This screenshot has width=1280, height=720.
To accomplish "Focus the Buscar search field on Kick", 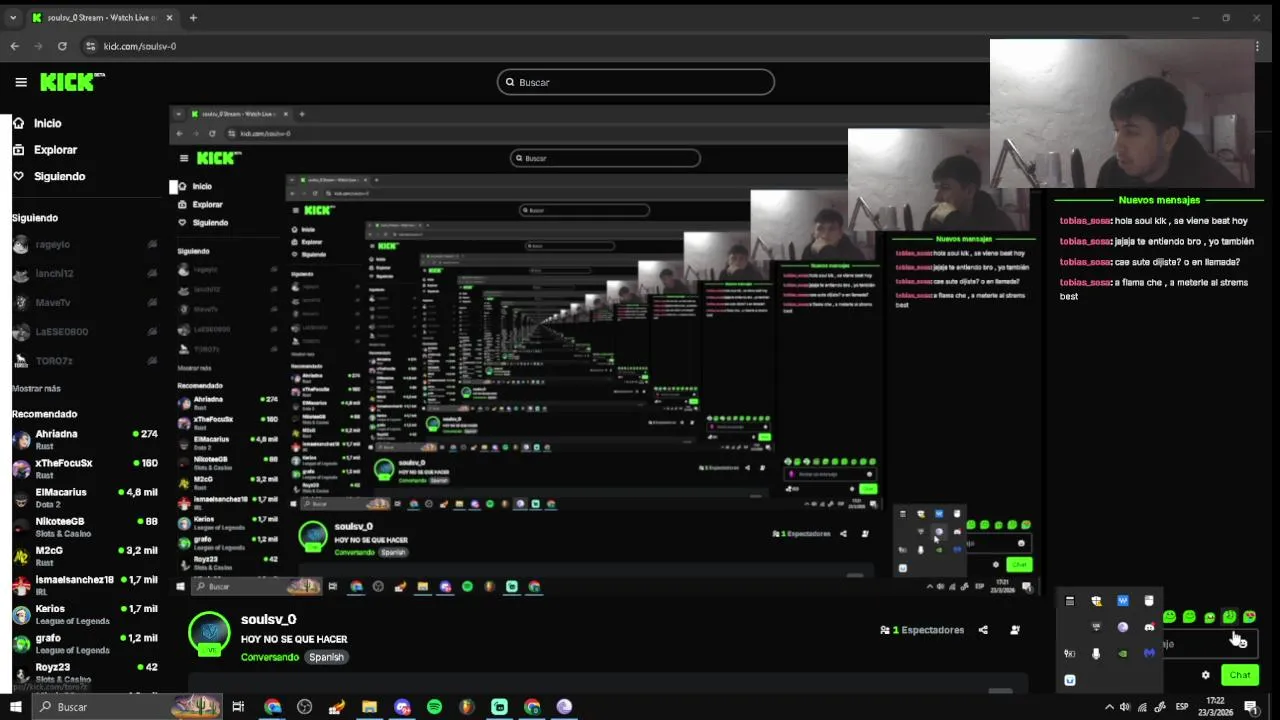I will (x=636, y=82).
